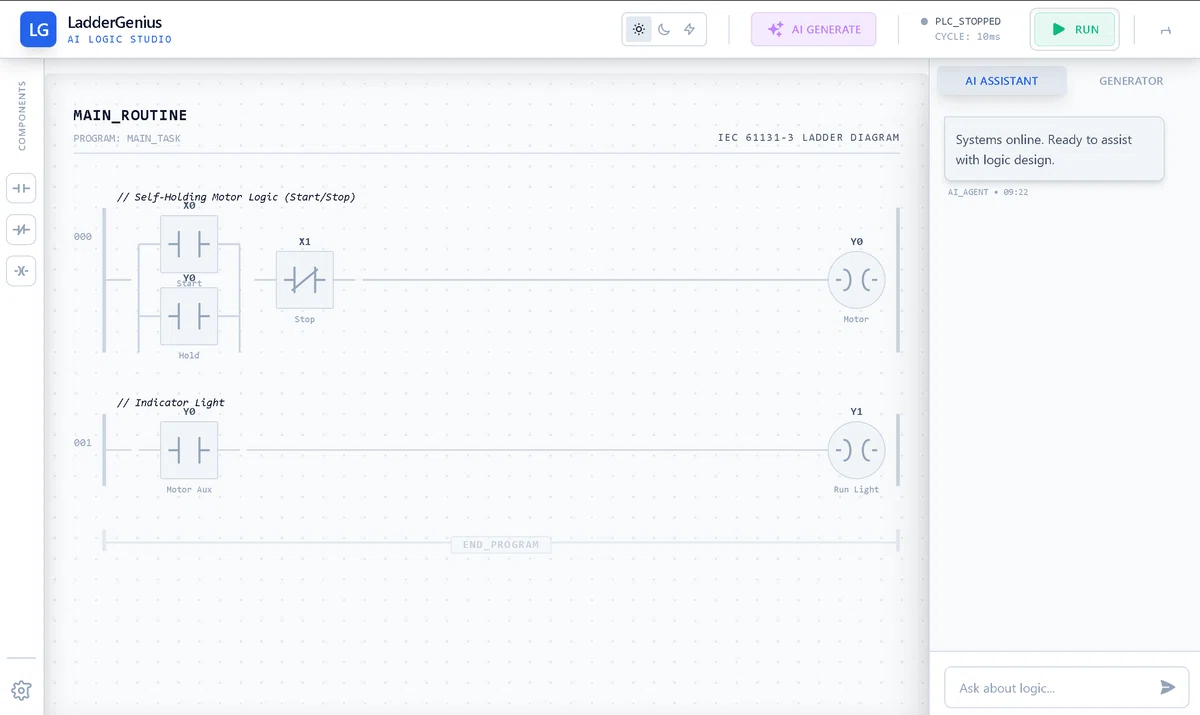Switch to light theme (sun icon)
The width and height of the screenshot is (1200, 715).
click(638, 29)
